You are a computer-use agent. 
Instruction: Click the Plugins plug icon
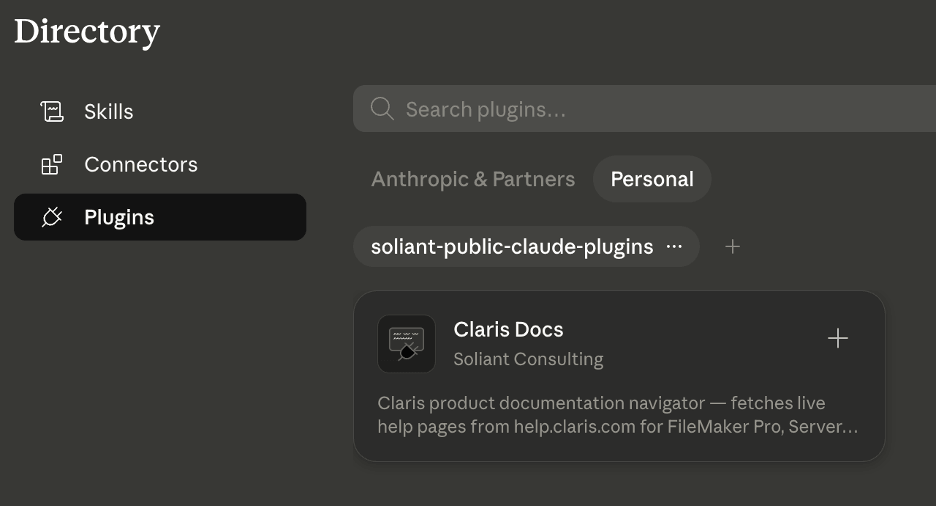(52, 217)
